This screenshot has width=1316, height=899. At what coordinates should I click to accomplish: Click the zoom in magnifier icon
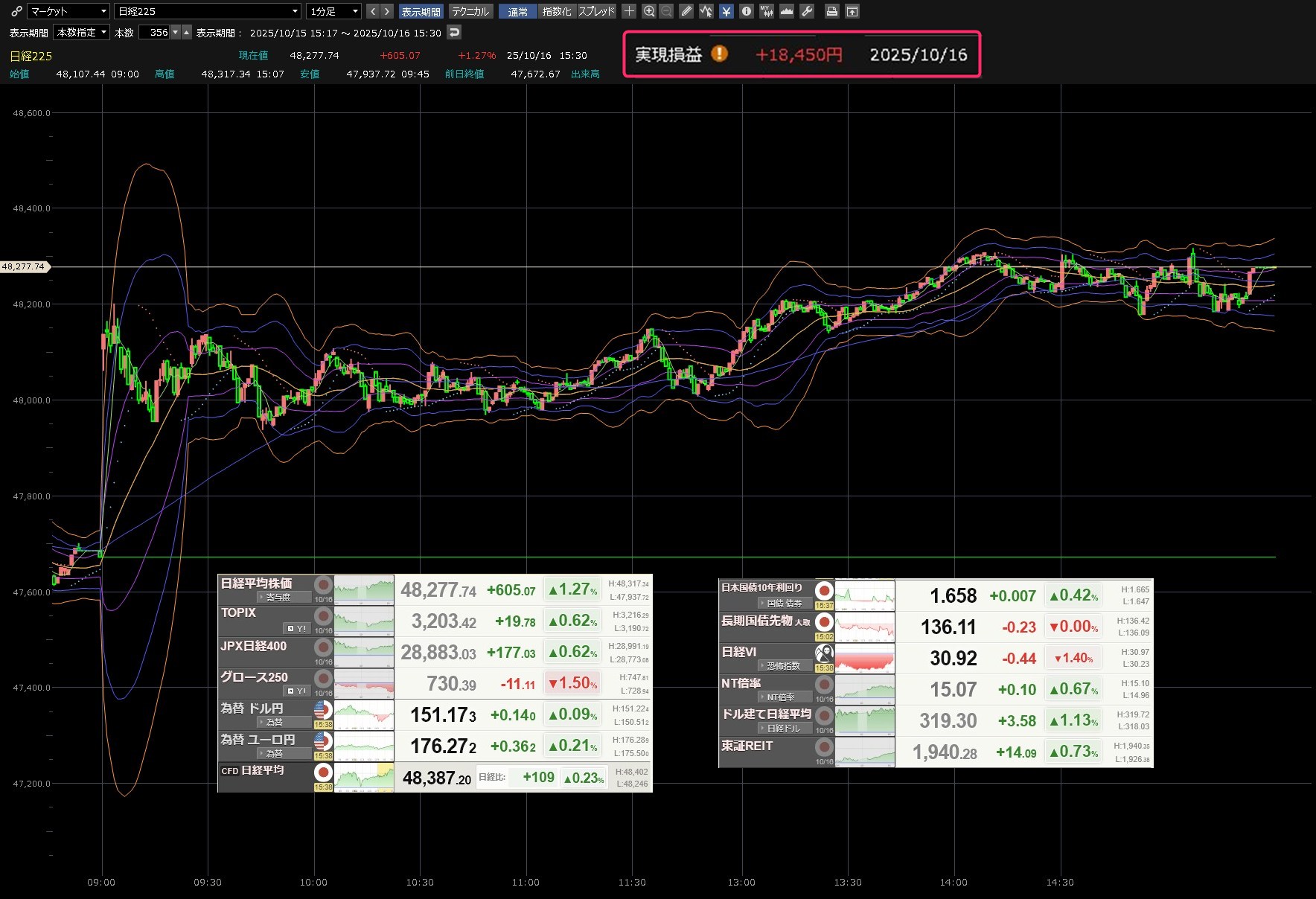point(649,11)
